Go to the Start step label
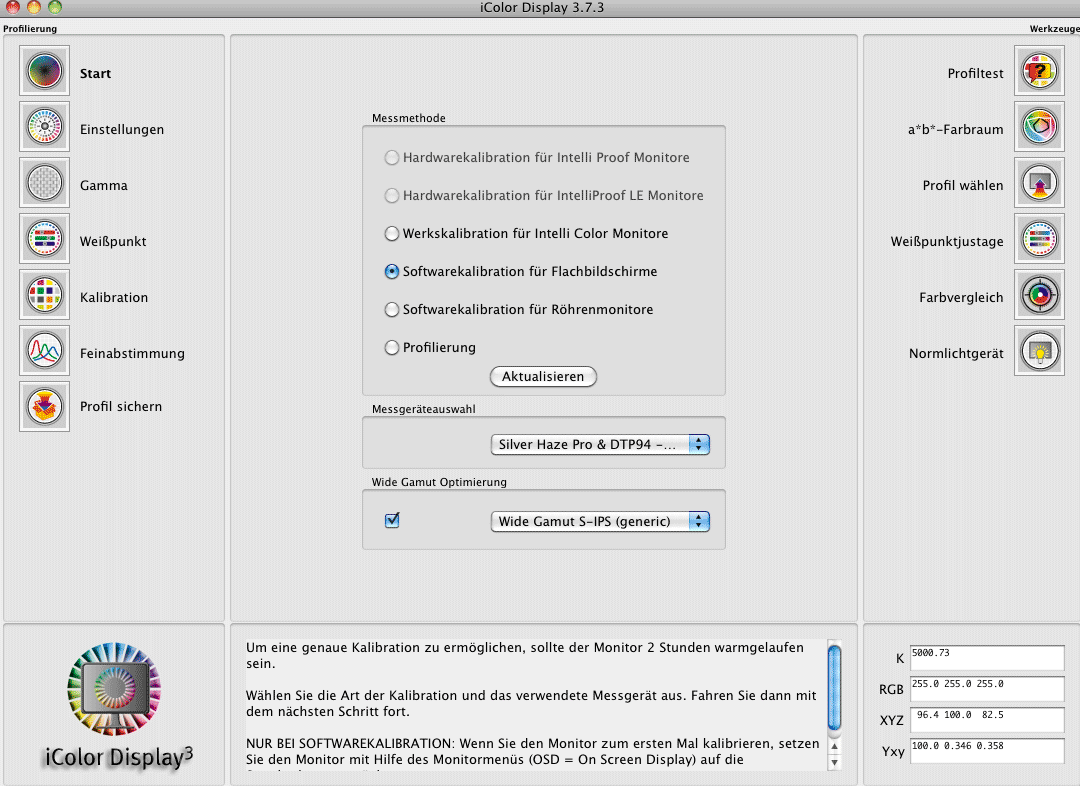 [95, 73]
